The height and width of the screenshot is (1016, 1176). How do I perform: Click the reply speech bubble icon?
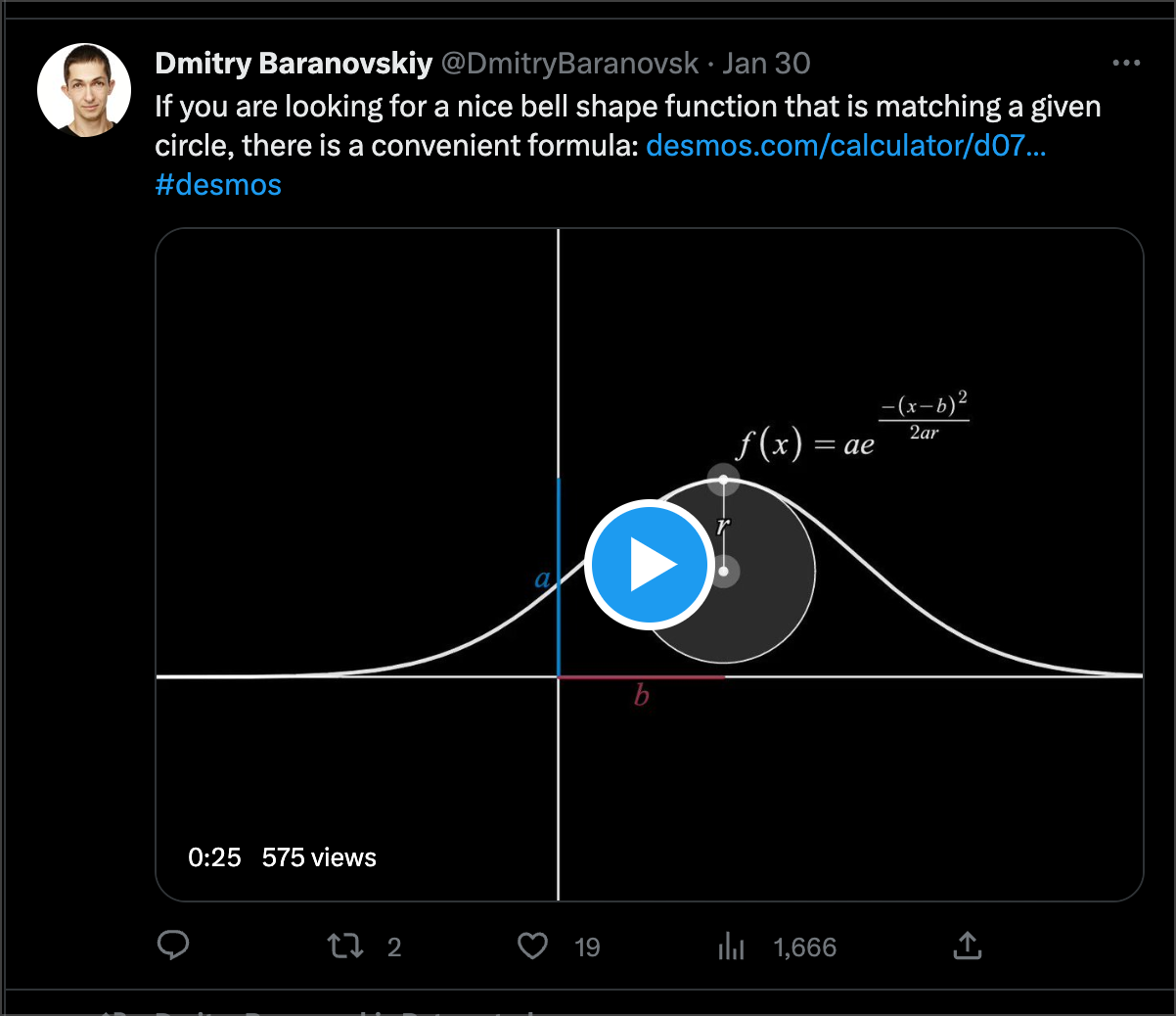(x=173, y=946)
